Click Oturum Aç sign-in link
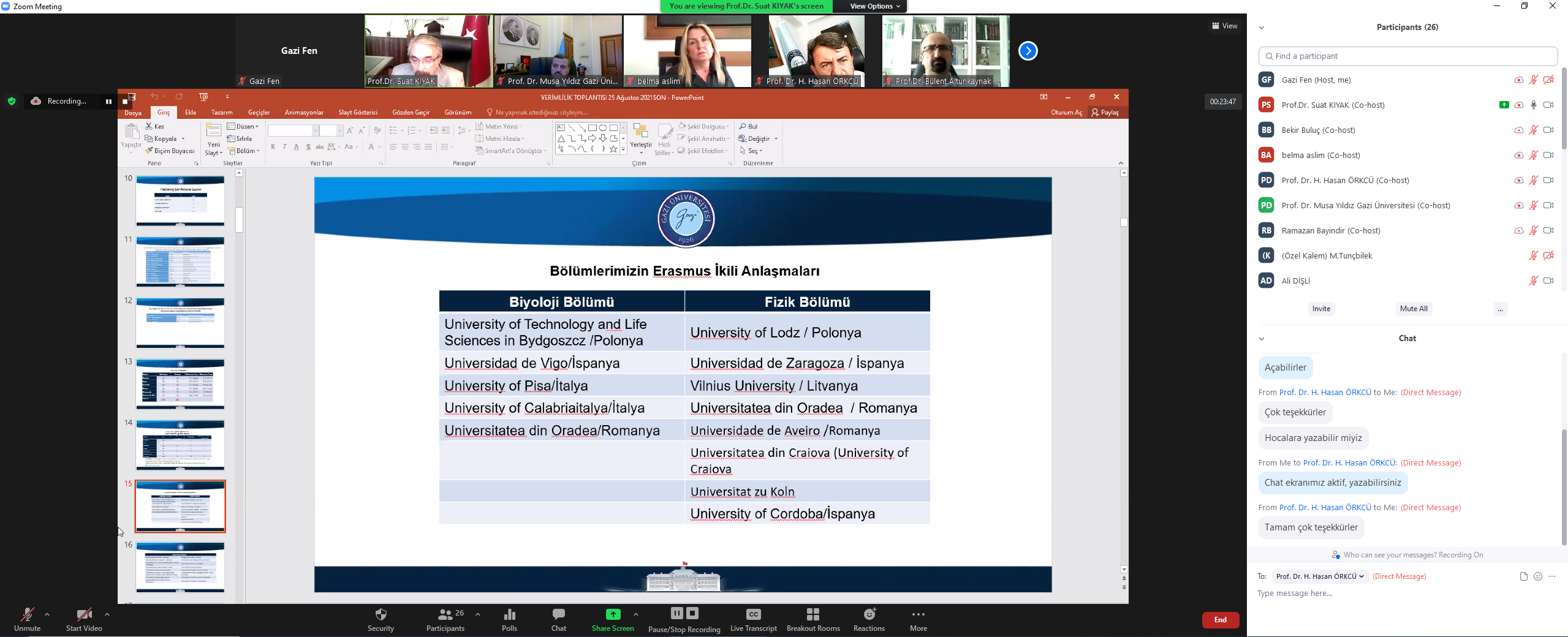Viewport: 1568px width, 637px height. tap(1066, 113)
